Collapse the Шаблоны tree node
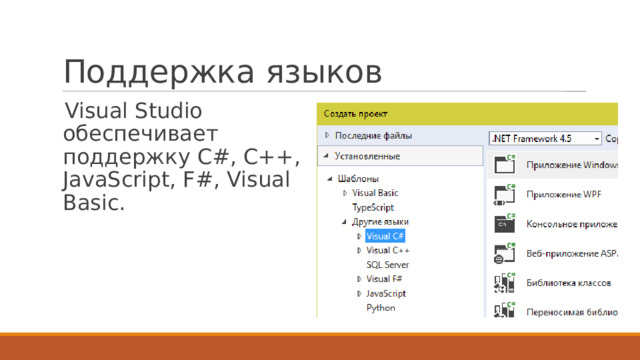This screenshot has height=360, width=640. point(330,179)
